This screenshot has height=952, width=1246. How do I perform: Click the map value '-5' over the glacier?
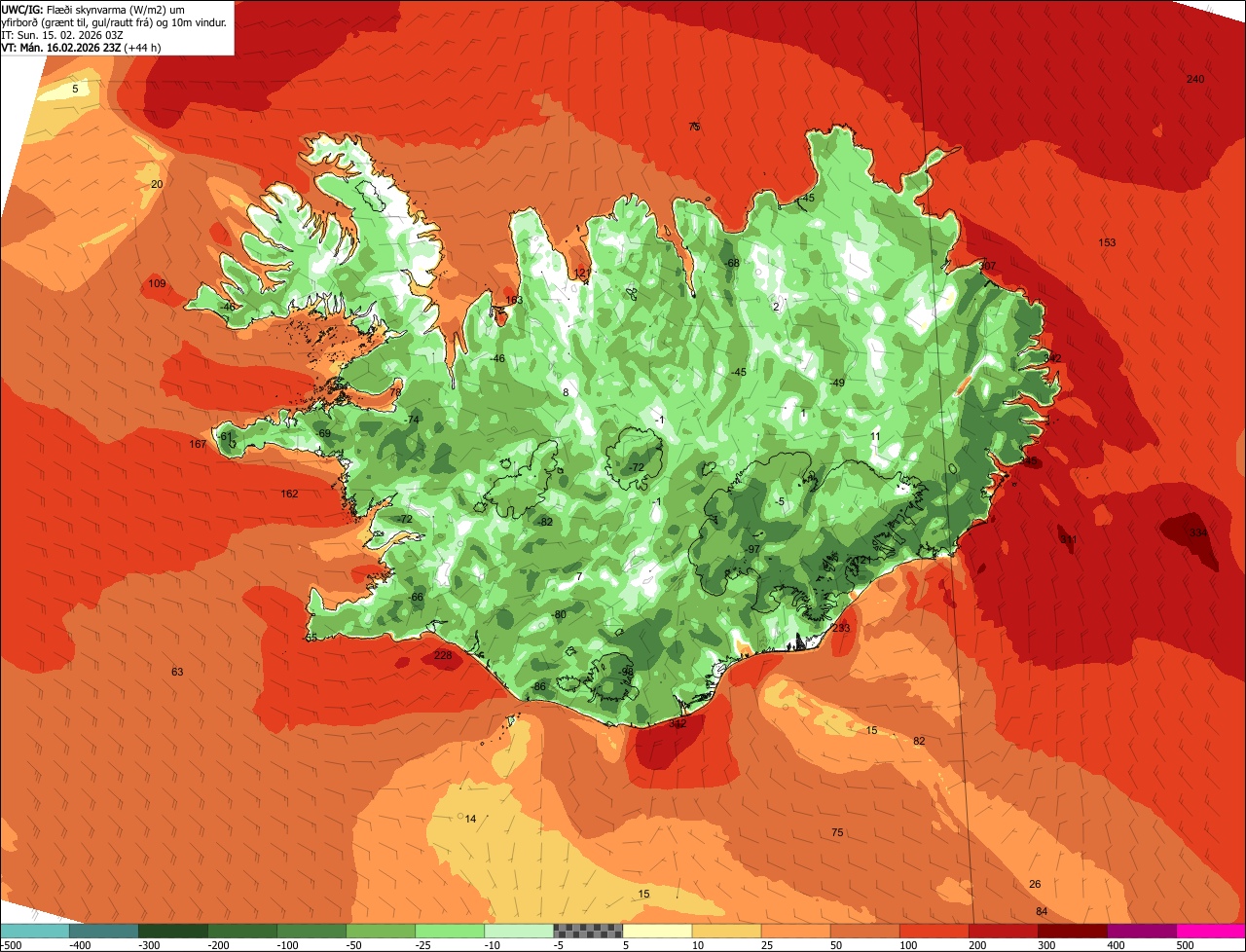[780, 501]
